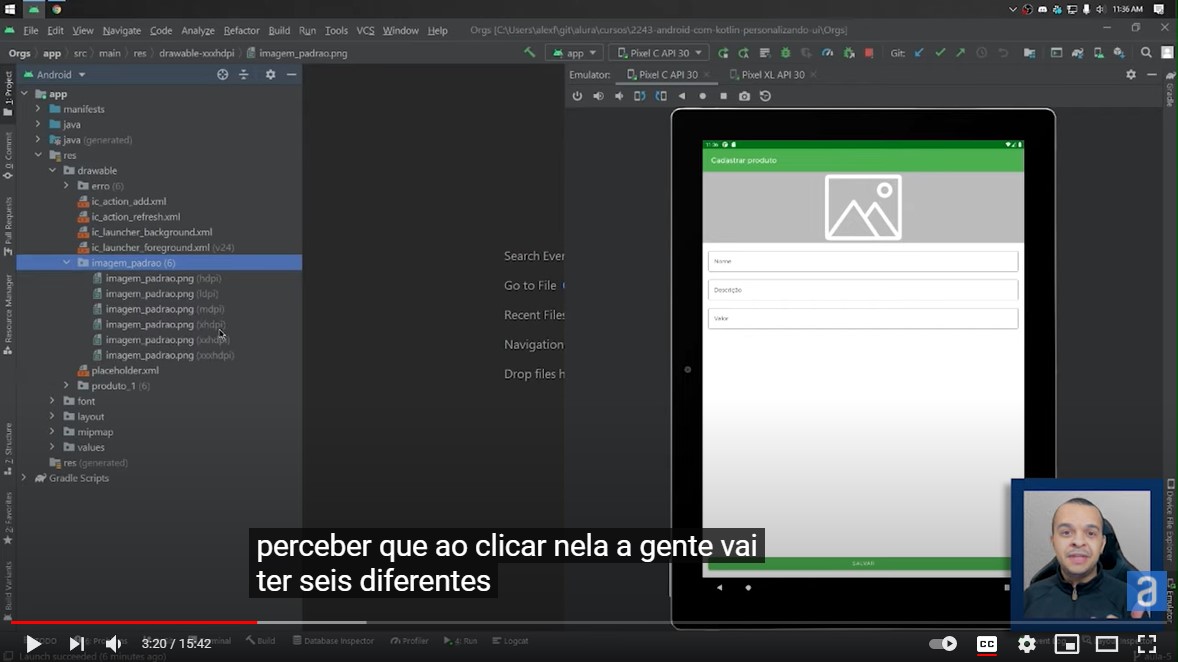Toggle video fullscreen mode
The image size is (1178, 662).
[x=1146, y=643]
